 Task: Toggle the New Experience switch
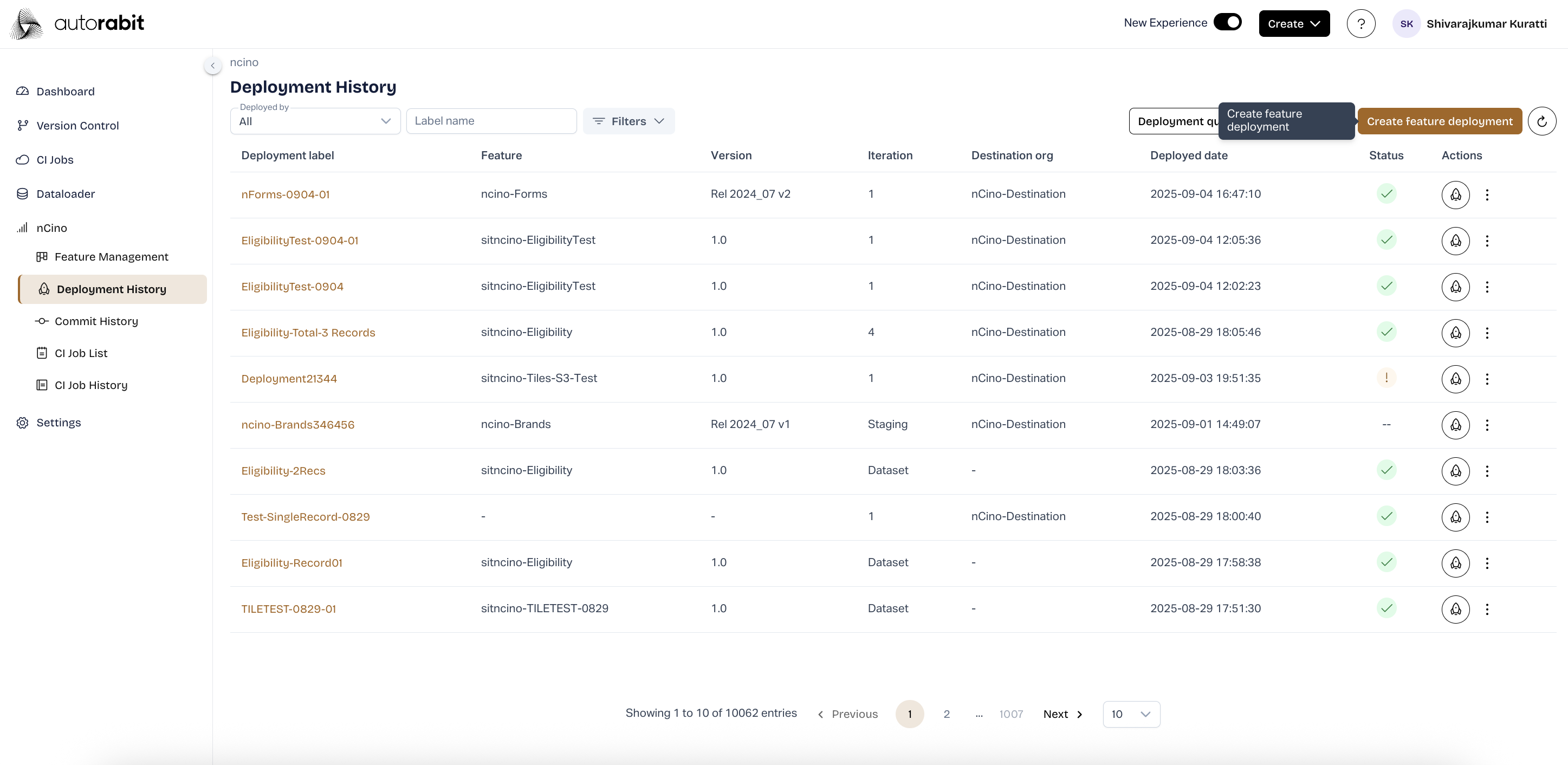[1227, 23]
